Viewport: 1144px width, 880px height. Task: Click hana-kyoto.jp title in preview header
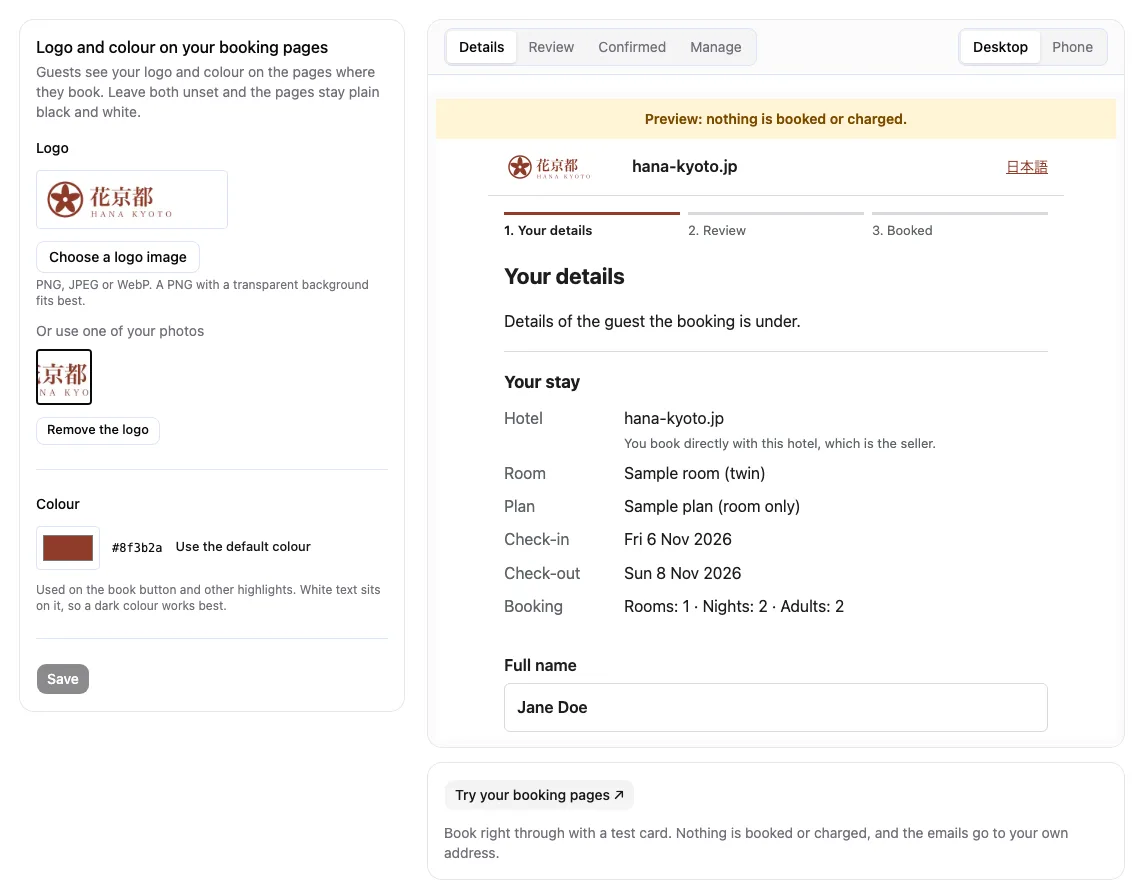[x=684, y=166]
